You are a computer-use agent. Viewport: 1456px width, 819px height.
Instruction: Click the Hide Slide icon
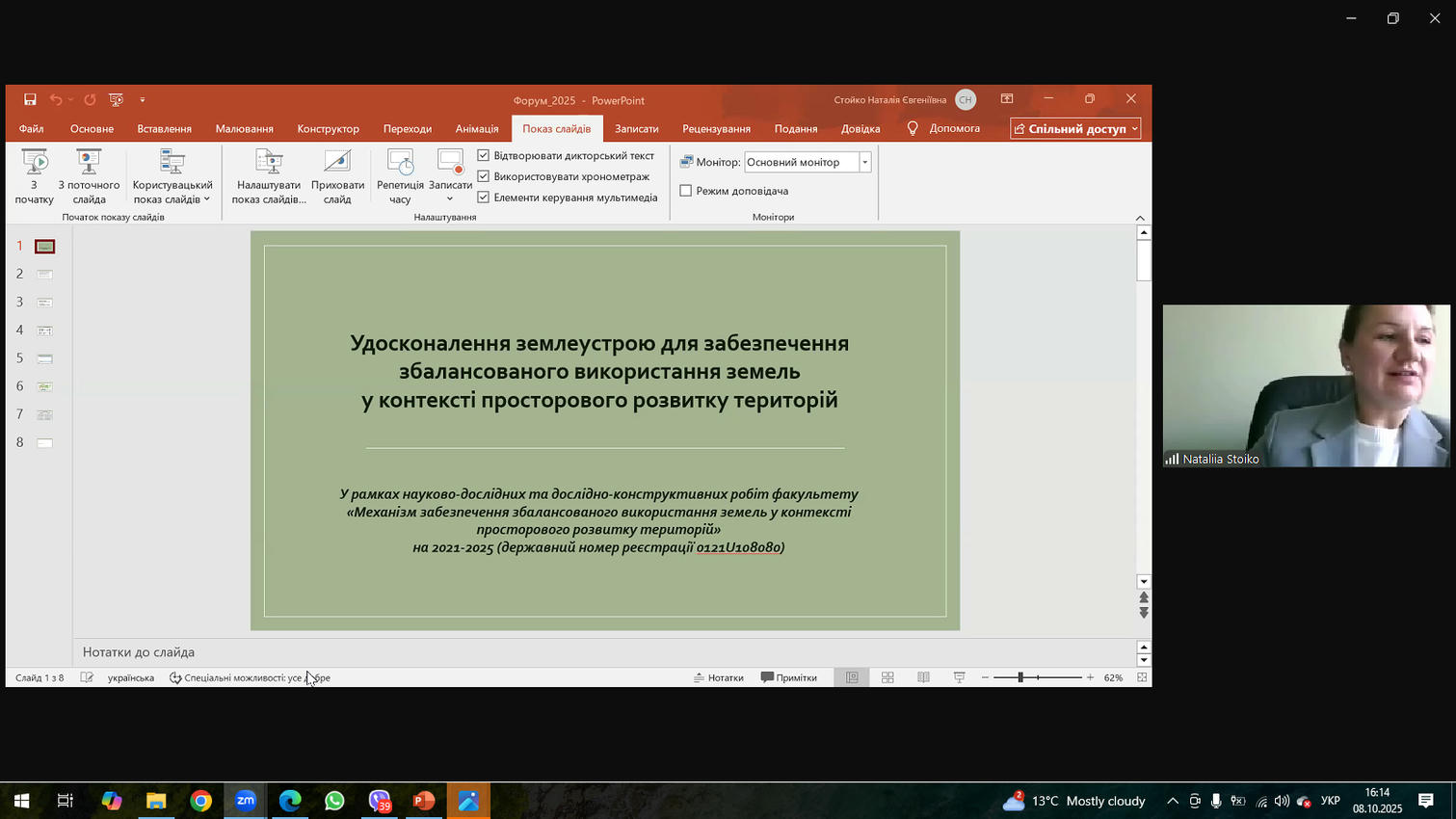tap(337, 163)
